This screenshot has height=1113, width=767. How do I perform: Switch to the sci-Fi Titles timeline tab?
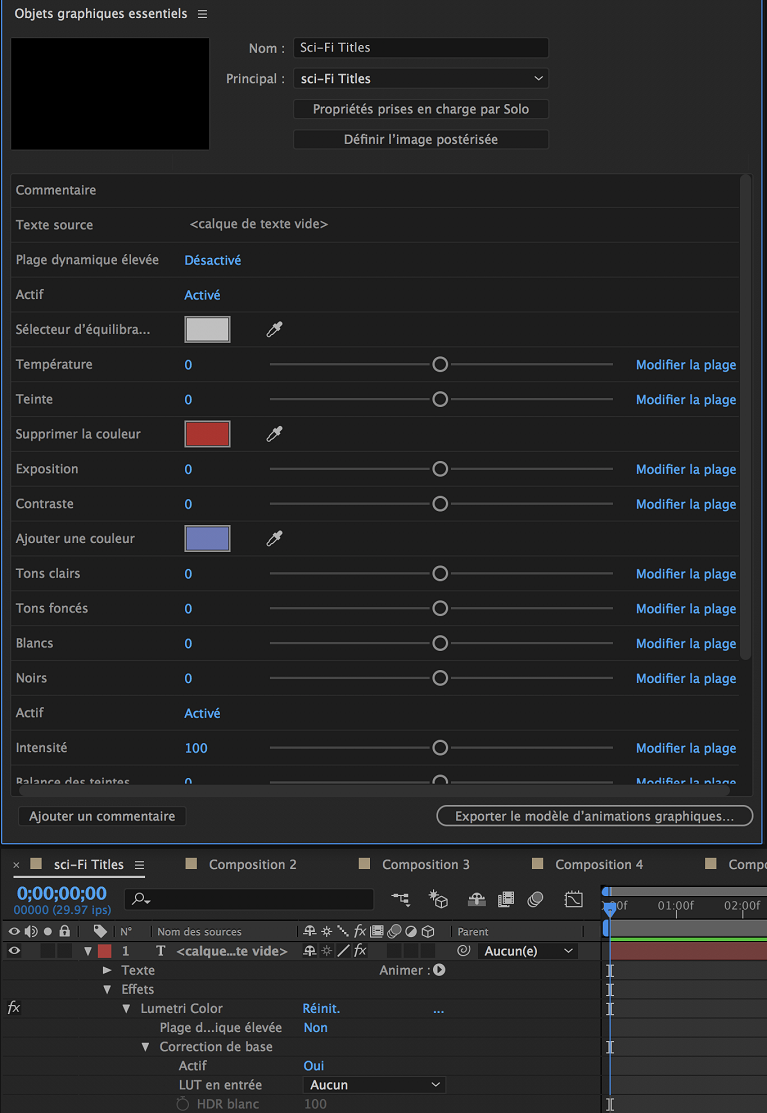coord(89,865)
